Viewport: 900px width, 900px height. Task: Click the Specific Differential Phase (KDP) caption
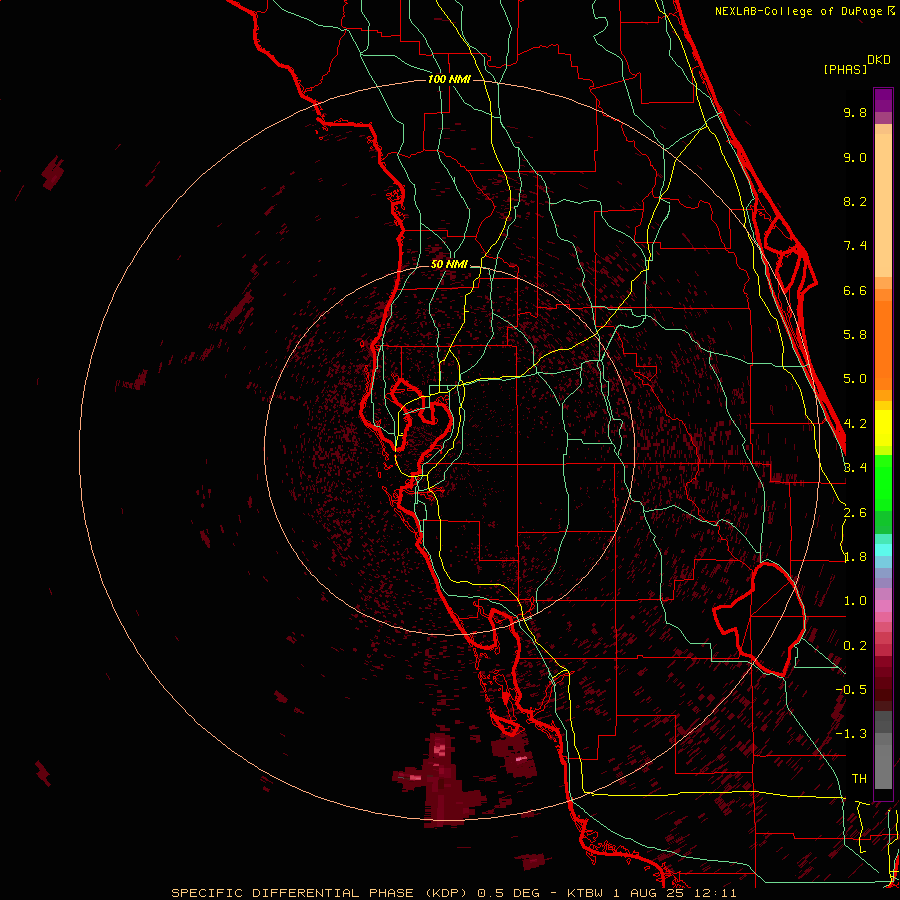tap(320, 893)
